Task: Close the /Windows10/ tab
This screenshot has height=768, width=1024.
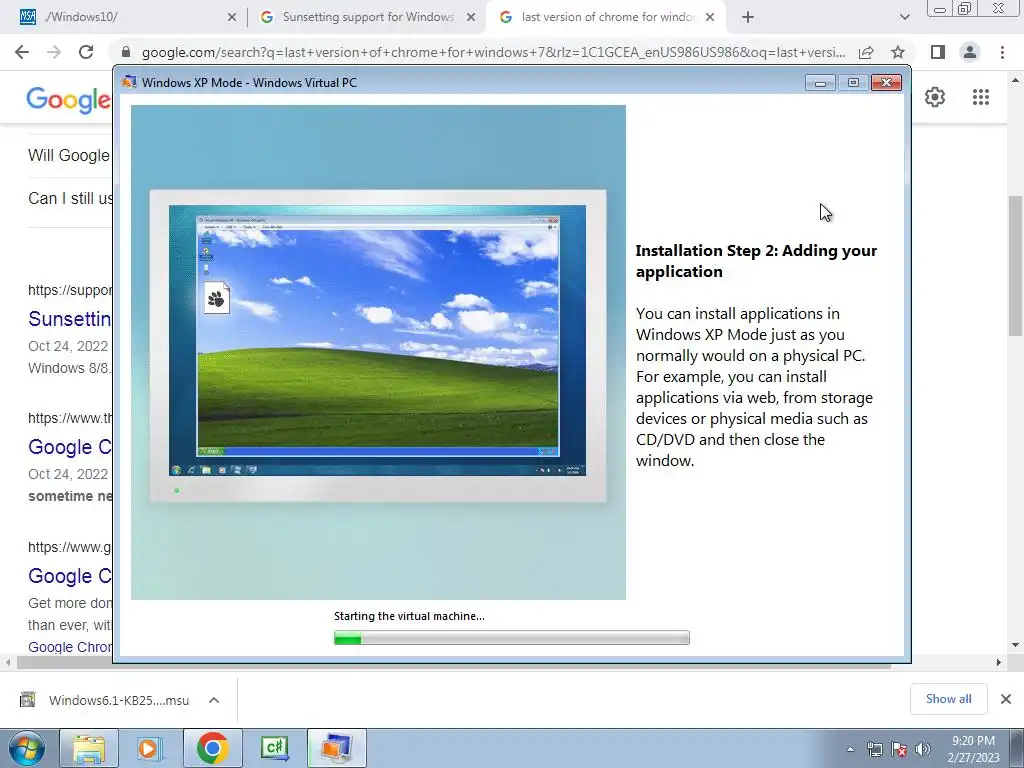Action: pos(232,18)
